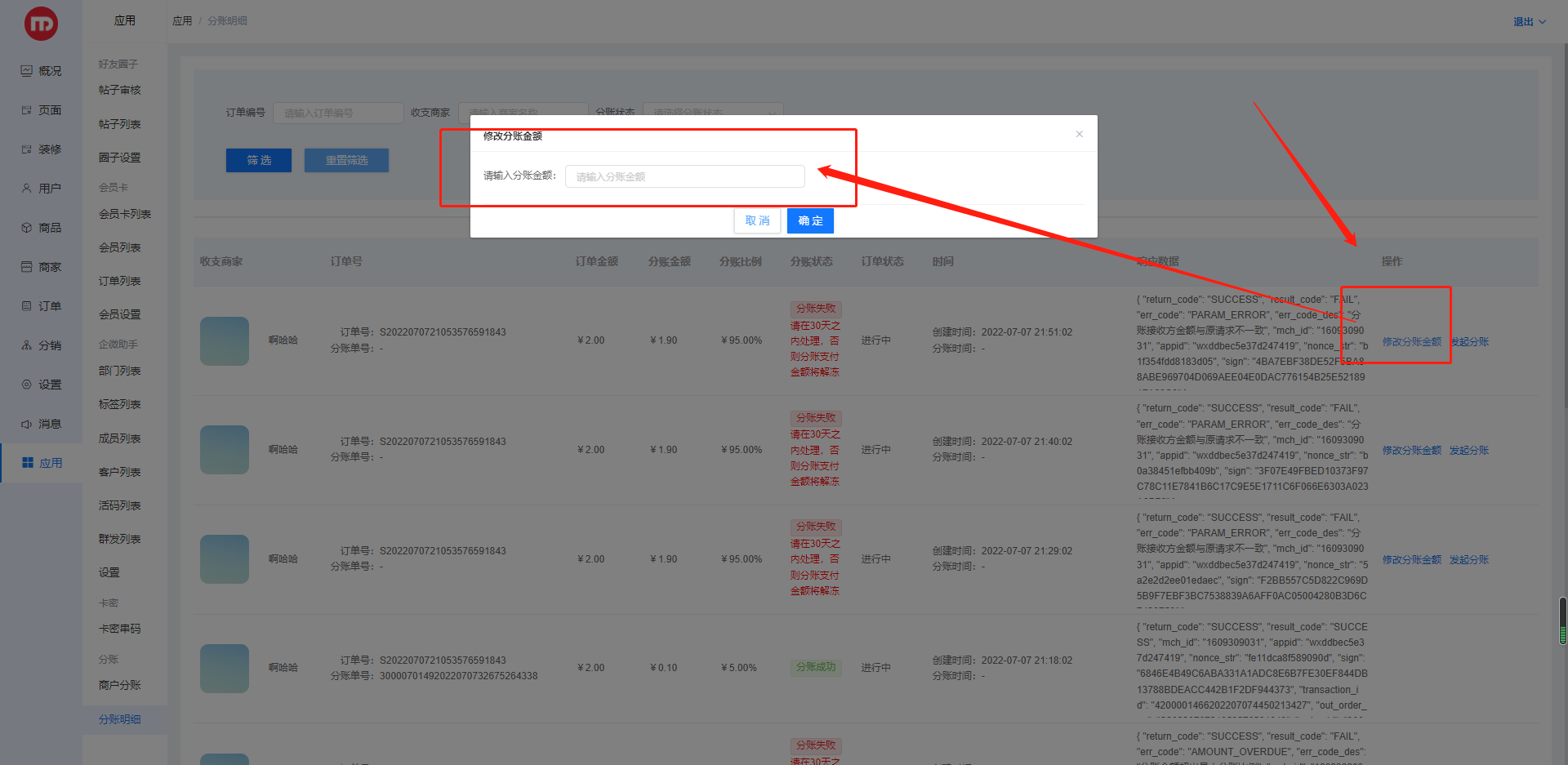Open 分销 distribution section
The height and width of the screenshot is (765, 1568).
41,345
